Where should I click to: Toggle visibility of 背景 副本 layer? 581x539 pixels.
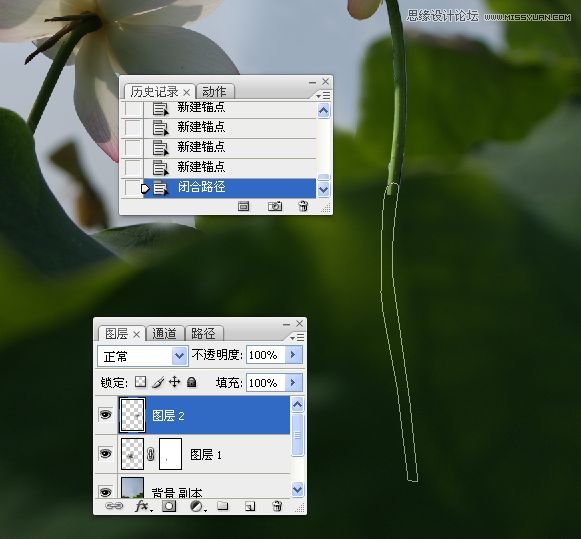[106, 492]
